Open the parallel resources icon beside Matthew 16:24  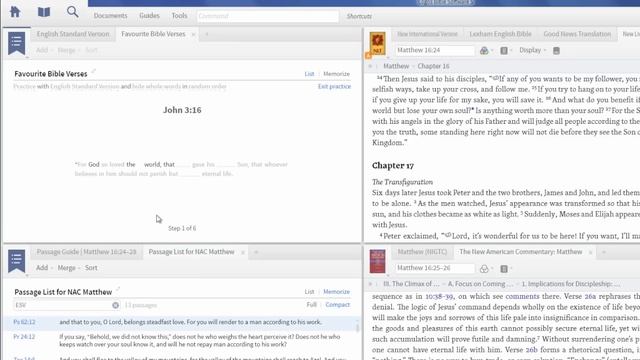[484, 51]
